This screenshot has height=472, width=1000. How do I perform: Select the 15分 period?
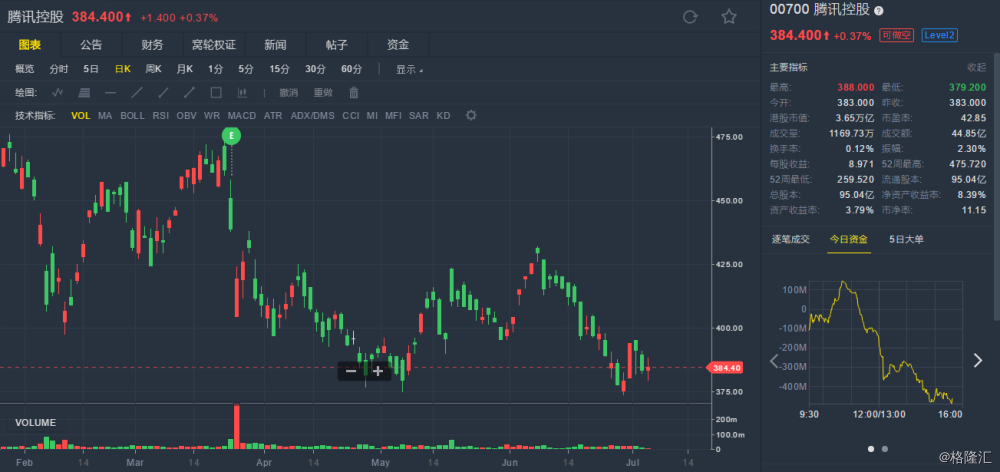point(279,70)
